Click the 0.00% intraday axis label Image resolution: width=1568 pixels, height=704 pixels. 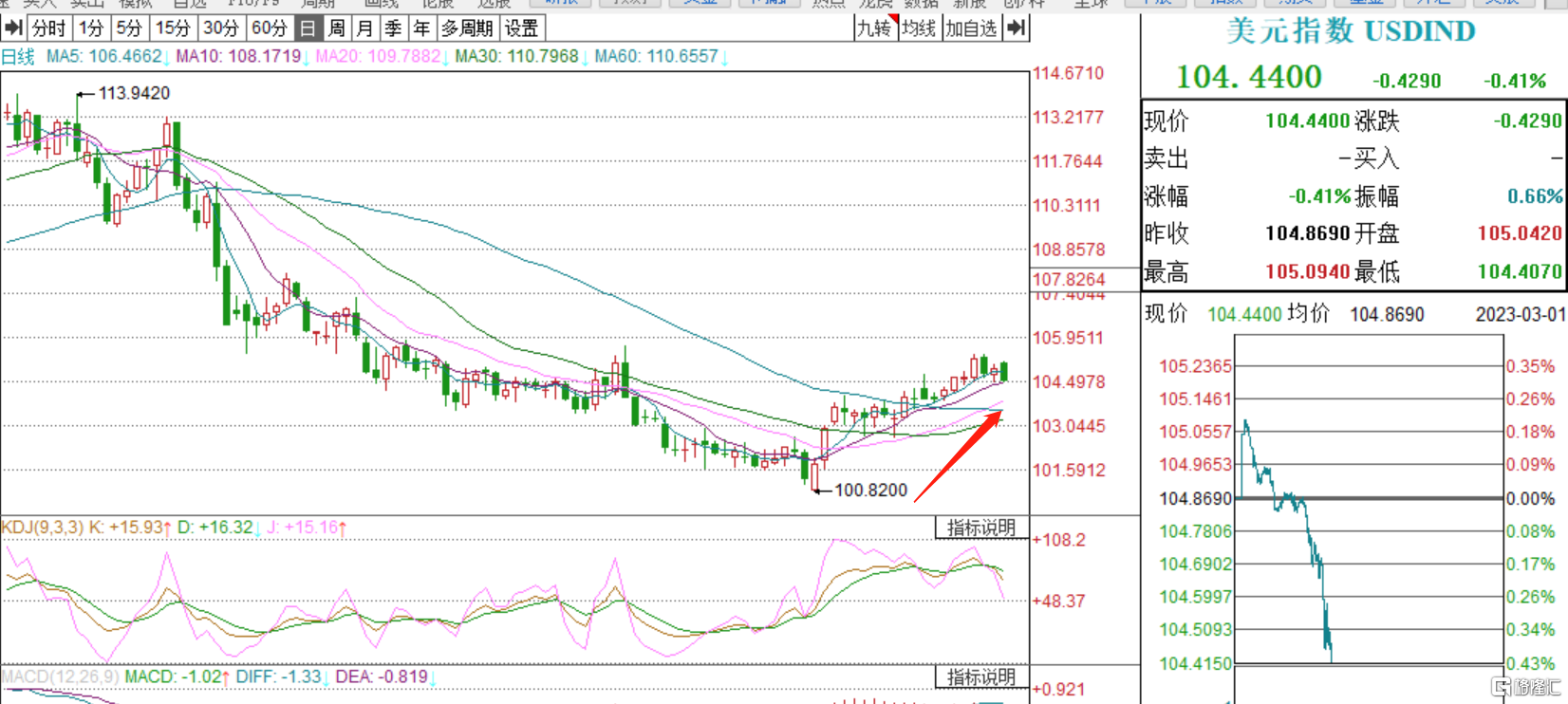point(1530,498)
